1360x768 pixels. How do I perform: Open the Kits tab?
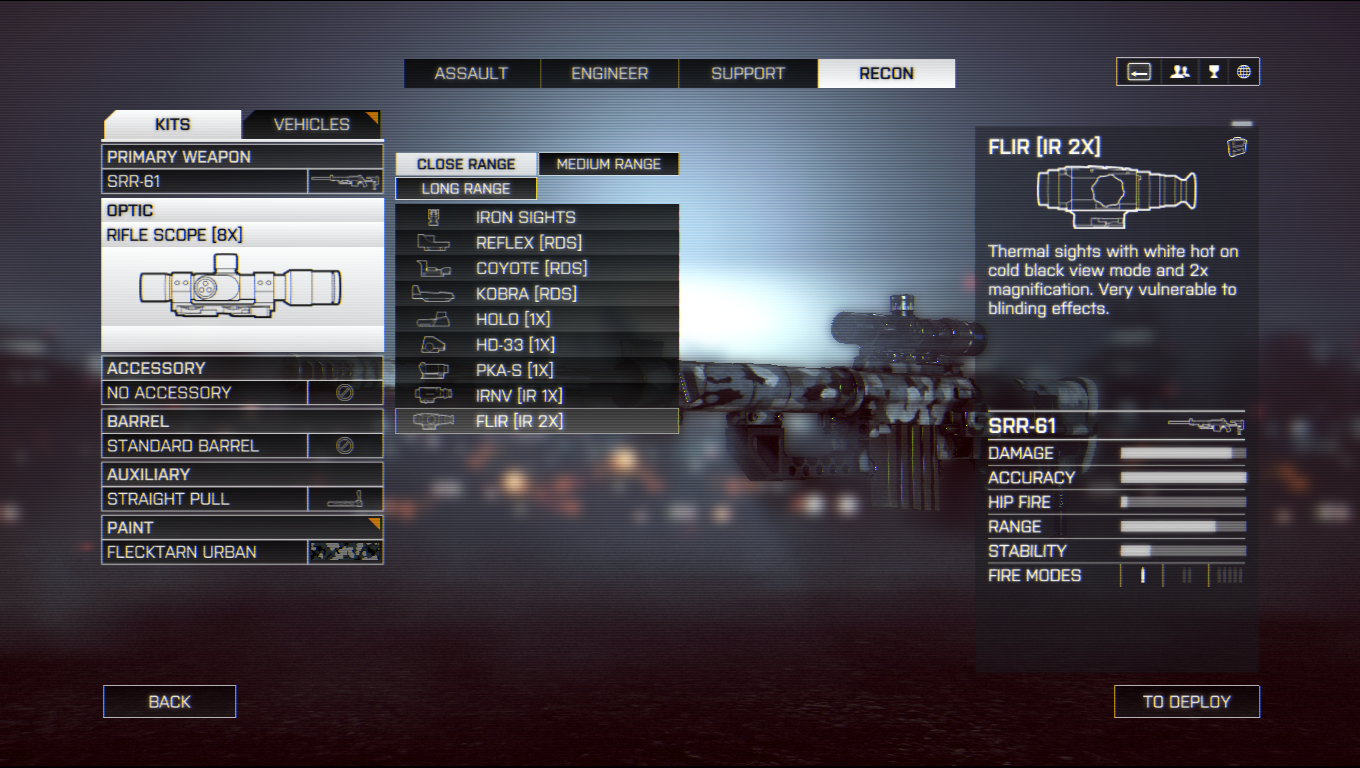[172, 125]
